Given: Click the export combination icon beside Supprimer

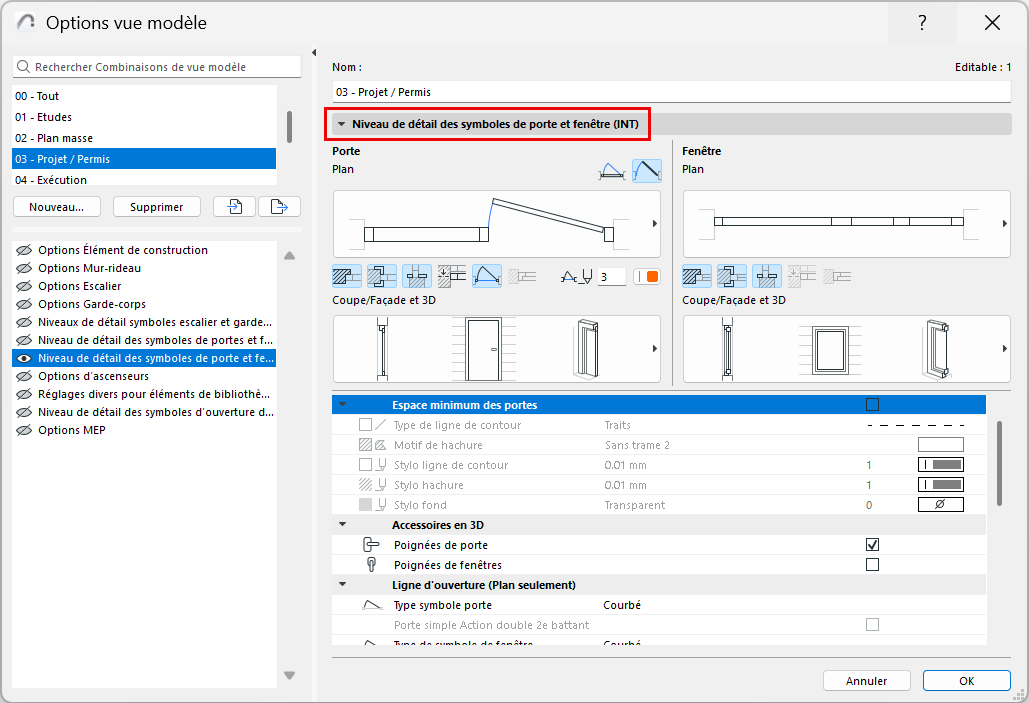Looking at the screenshot, I should [280, 207].
